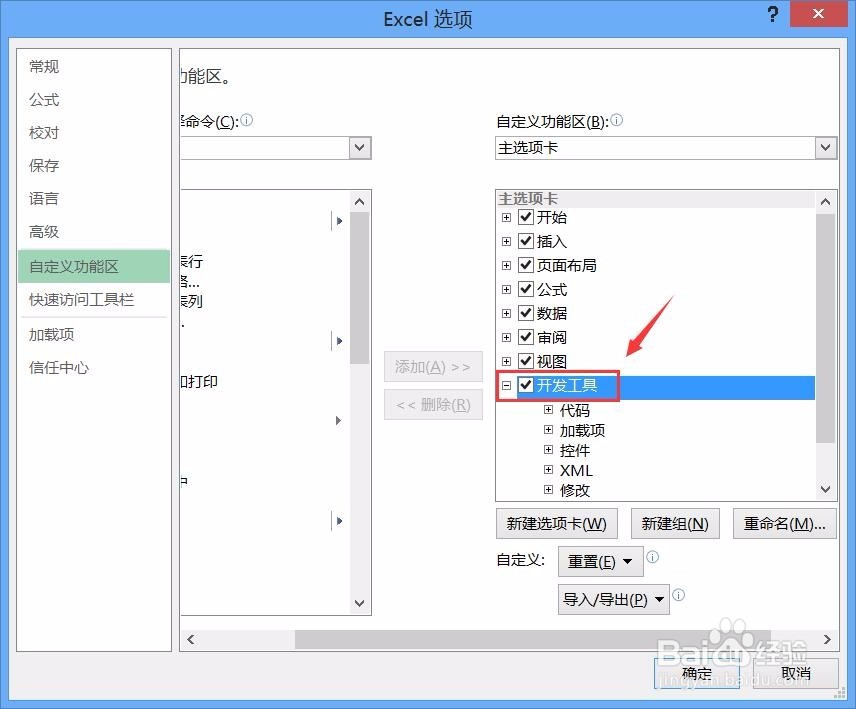Screen dimensions: 856x709
Task: Expand the 公式 tree node
Action: point(507,289)
